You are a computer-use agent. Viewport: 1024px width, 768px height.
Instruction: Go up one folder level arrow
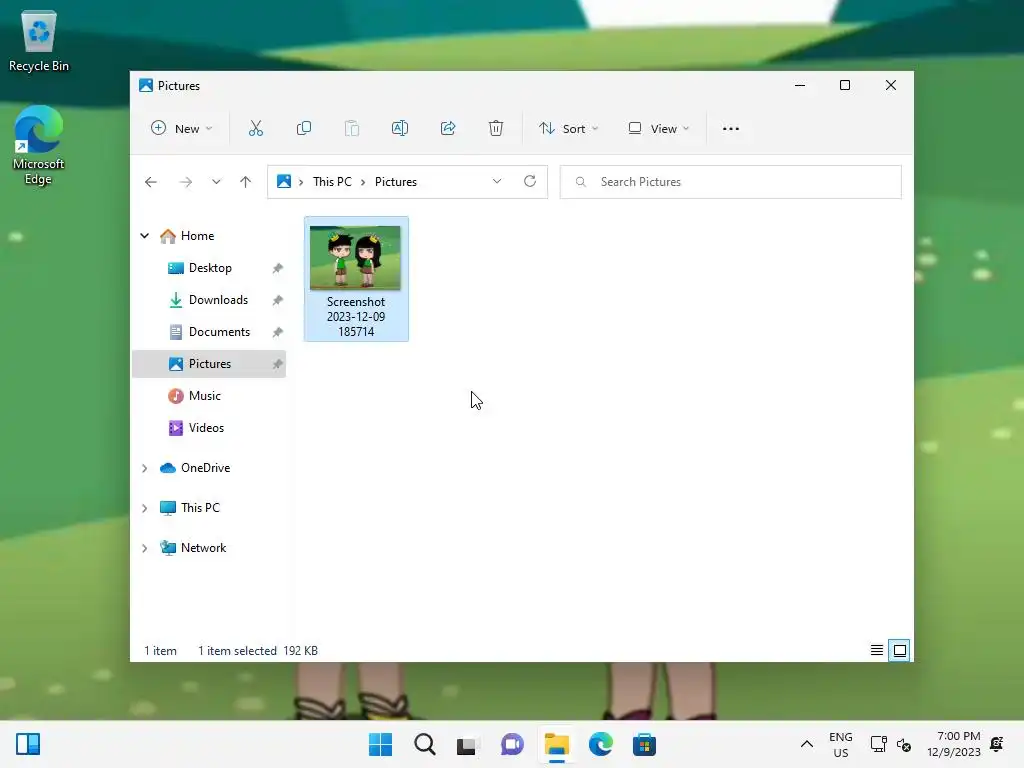(246, 182)
